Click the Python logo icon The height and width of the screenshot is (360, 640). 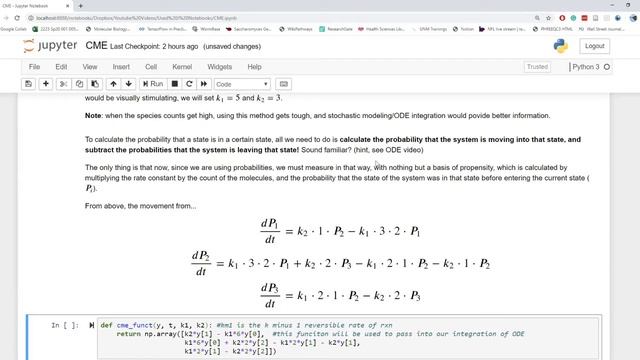pos(561,46)
